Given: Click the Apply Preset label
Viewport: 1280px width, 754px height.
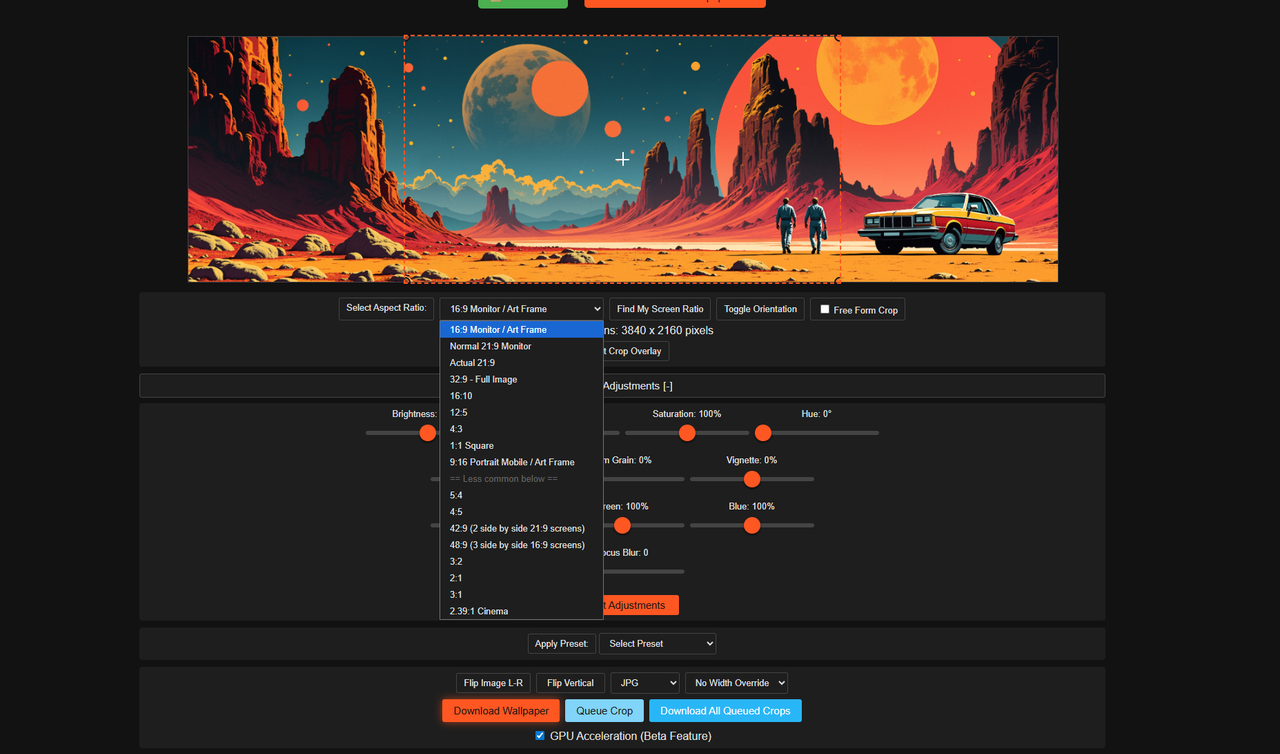Looking at the screenshot, I should pos(561,644).
